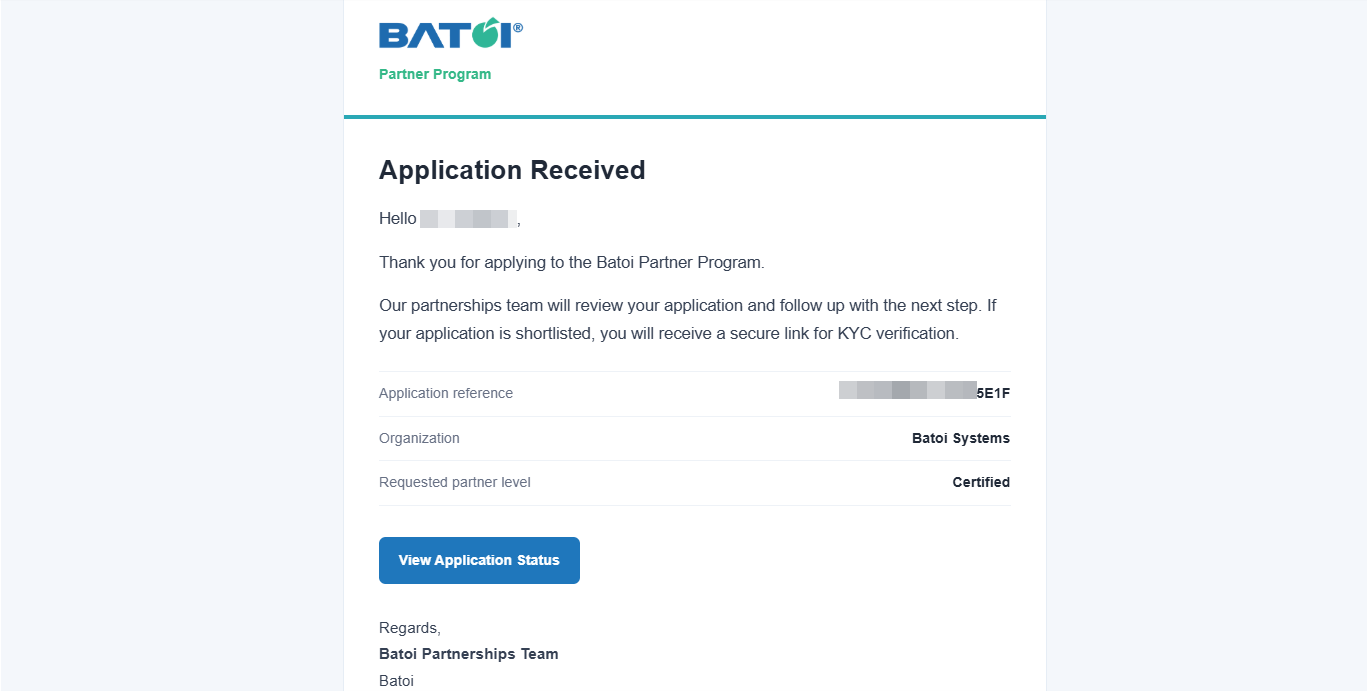Click the Application Received heading
The width and height of the screenshot is (1367, 691).
(512, 170)
